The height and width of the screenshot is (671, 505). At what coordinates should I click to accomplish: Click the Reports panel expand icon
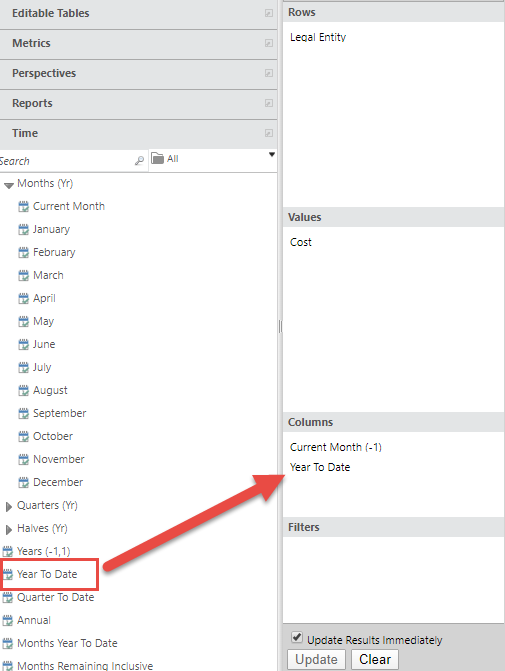[x=268, y=103]
